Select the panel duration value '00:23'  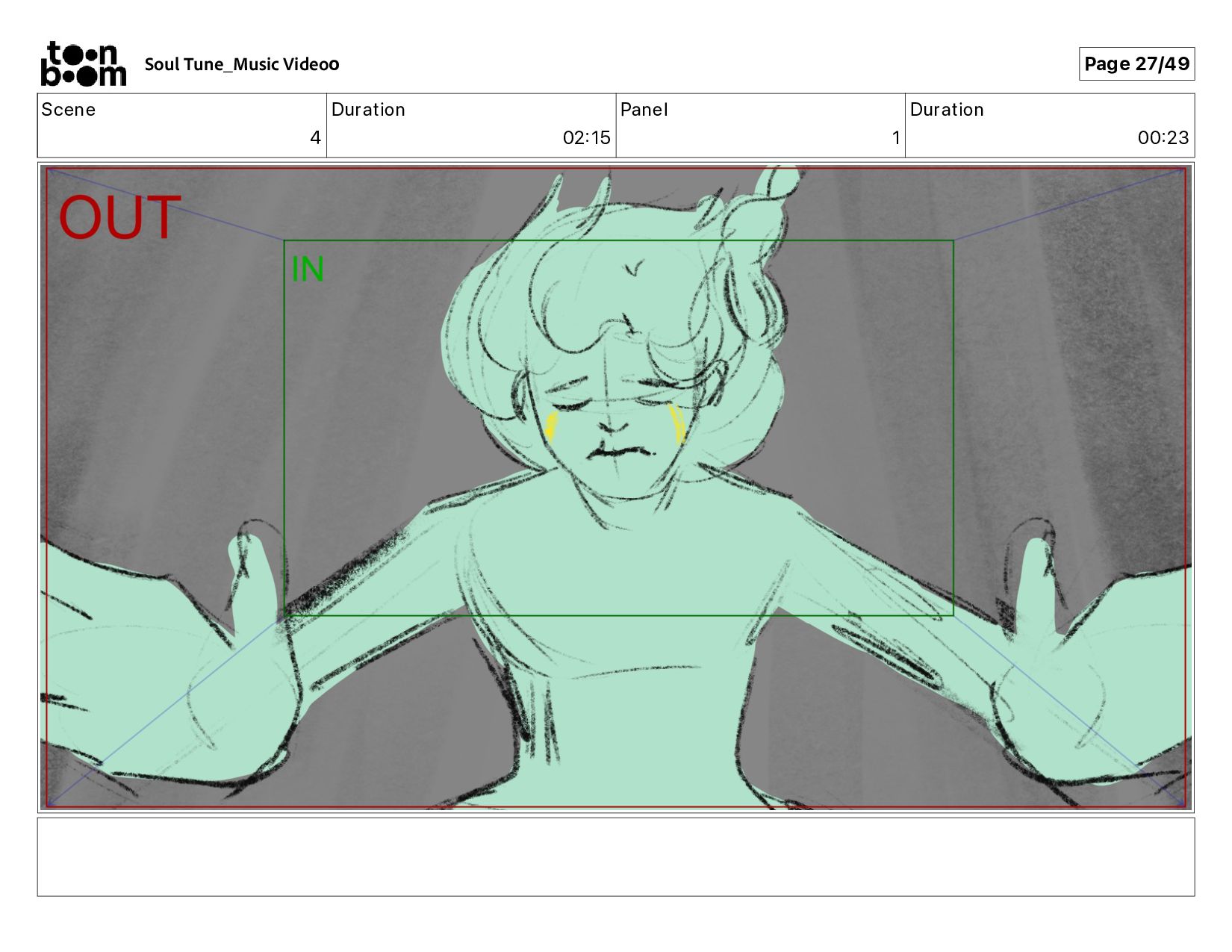[x=1163, y=137]
